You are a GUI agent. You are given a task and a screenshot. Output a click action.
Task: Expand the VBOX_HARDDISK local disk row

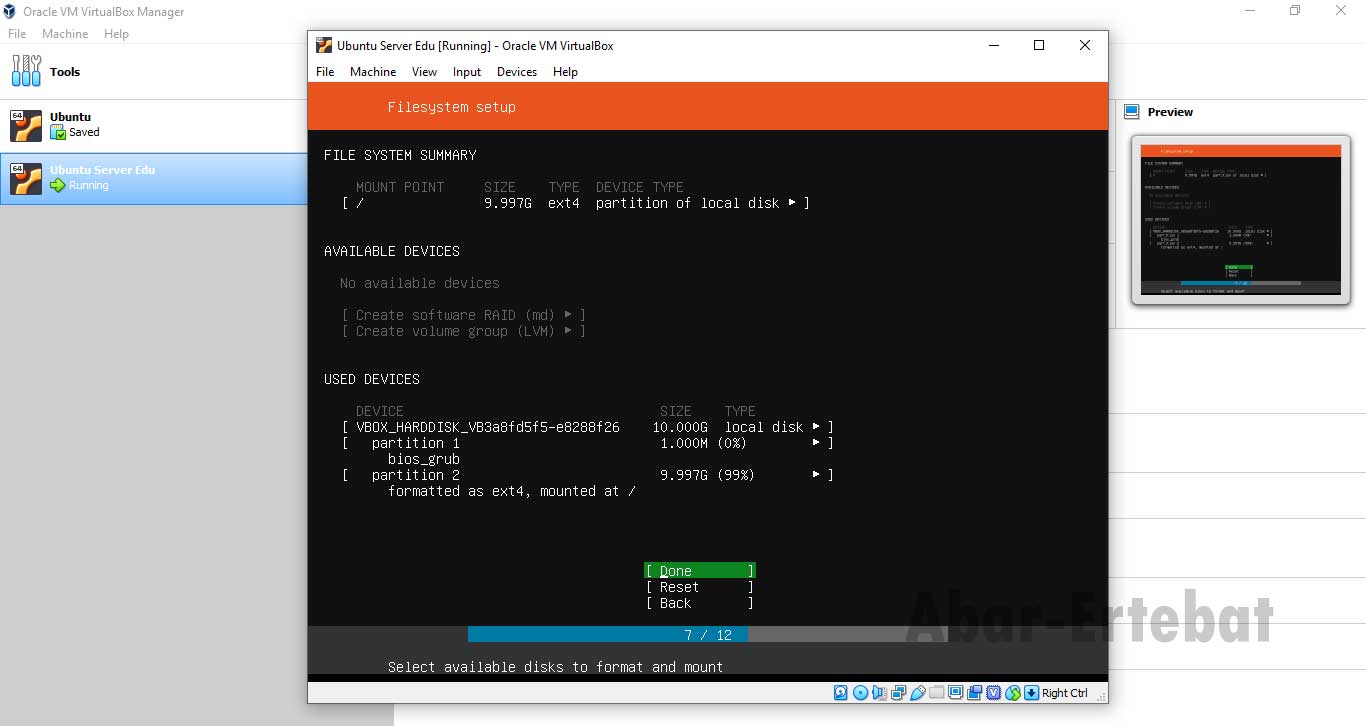587,427
